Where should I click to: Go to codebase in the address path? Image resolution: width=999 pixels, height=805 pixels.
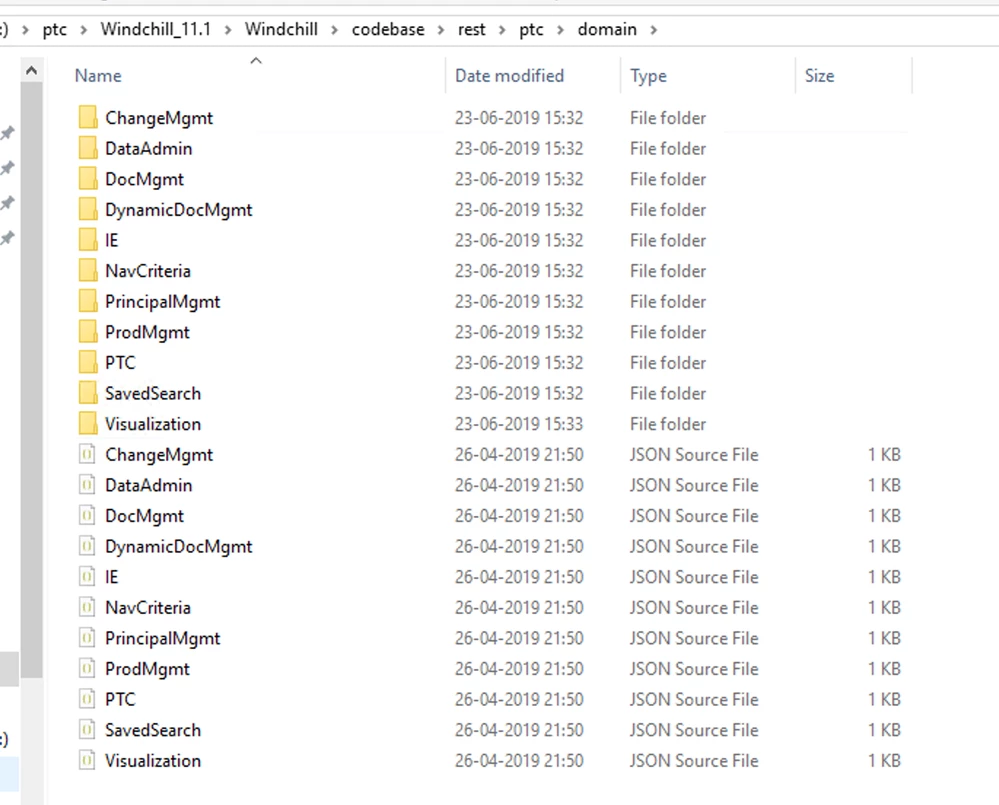(388, 29)
